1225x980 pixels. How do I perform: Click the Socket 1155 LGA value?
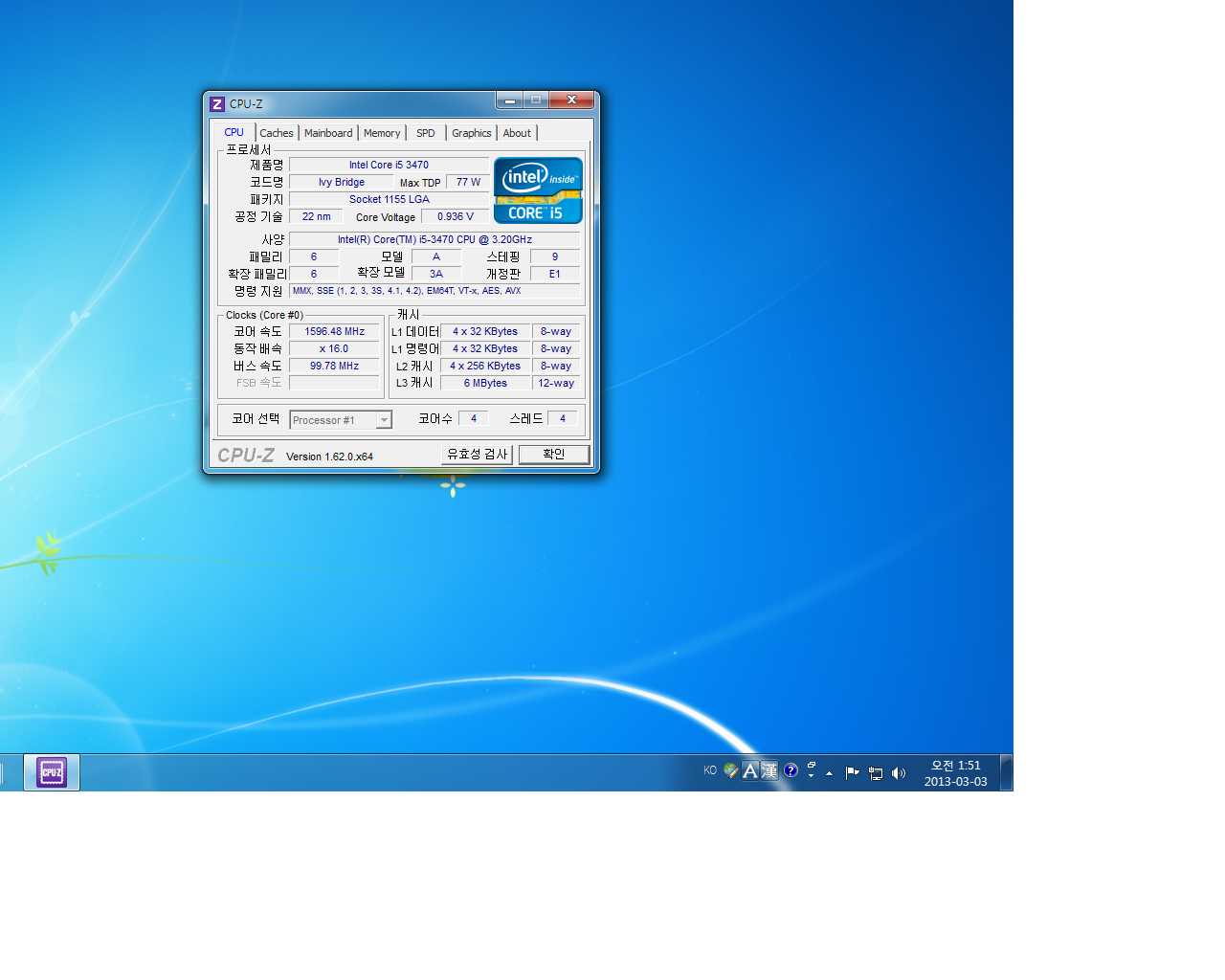tap(389, 199)
